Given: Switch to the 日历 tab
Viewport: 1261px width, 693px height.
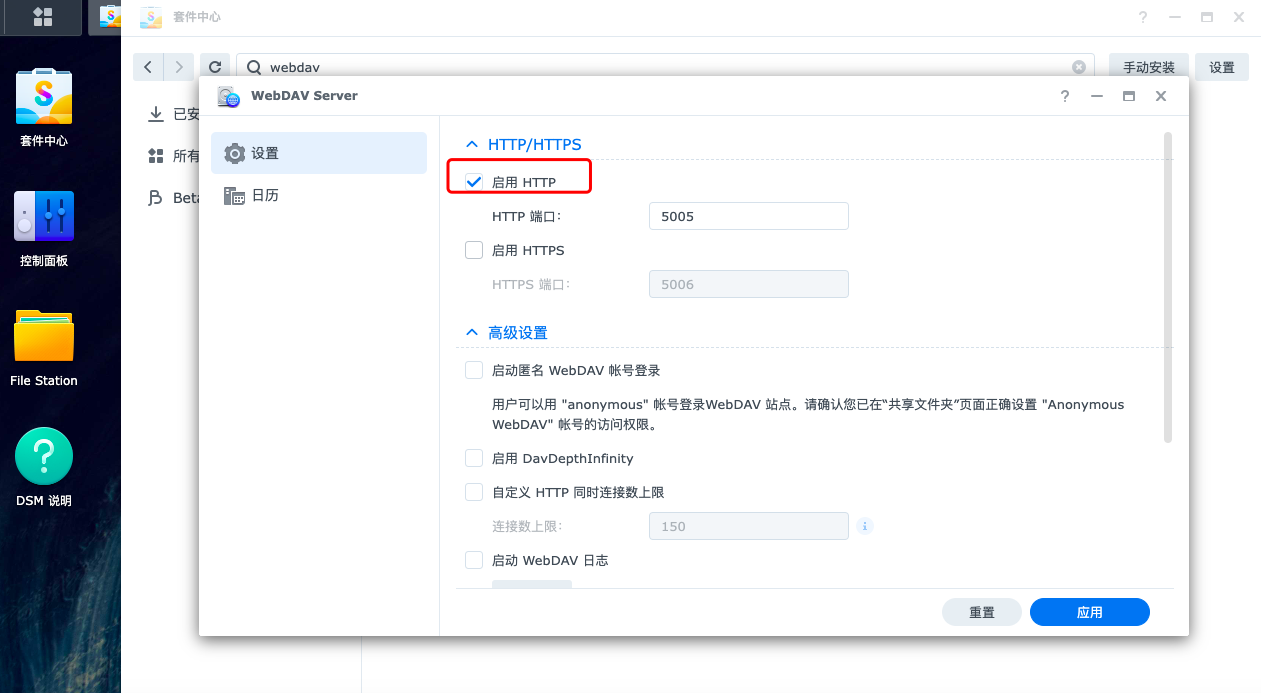Looking at the screenshot, I should pos(319,195).
